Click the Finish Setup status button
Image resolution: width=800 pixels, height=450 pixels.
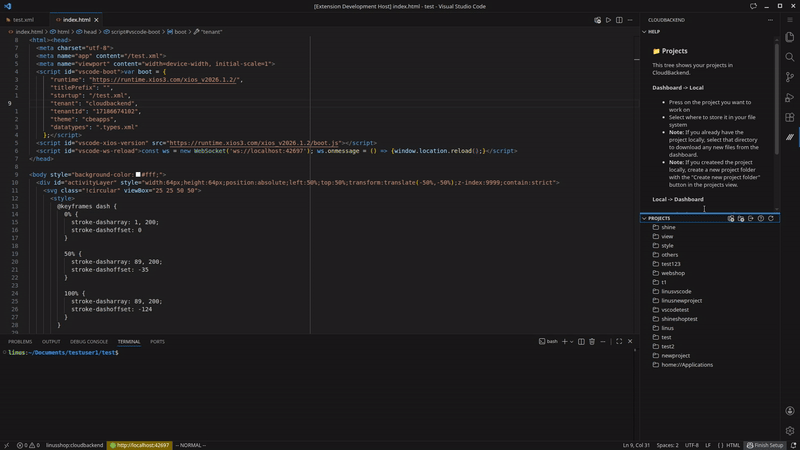[x=764, y=445]
